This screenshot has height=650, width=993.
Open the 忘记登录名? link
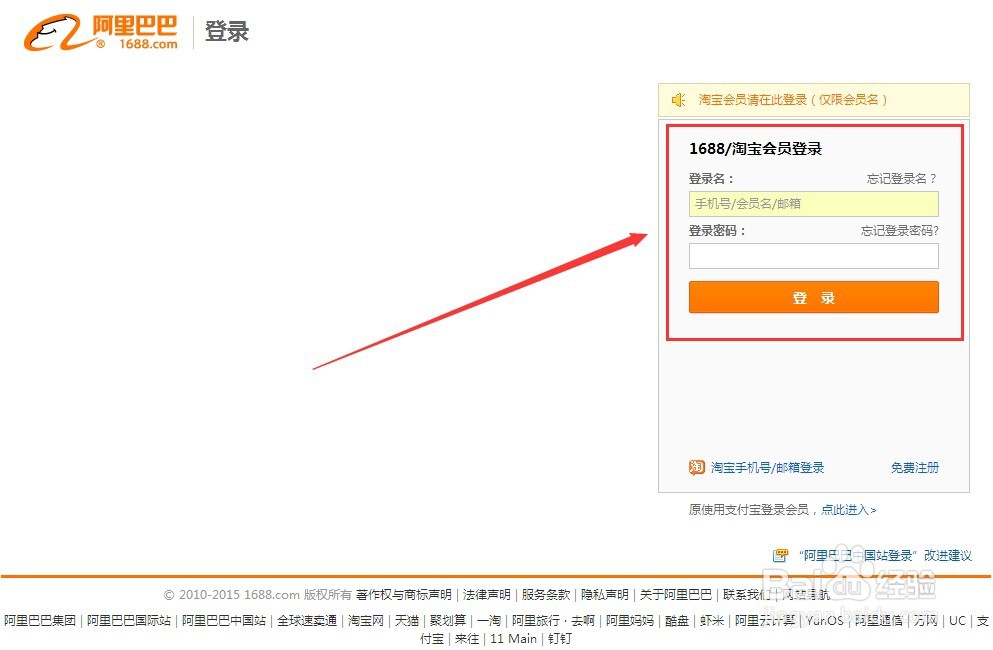902,179
